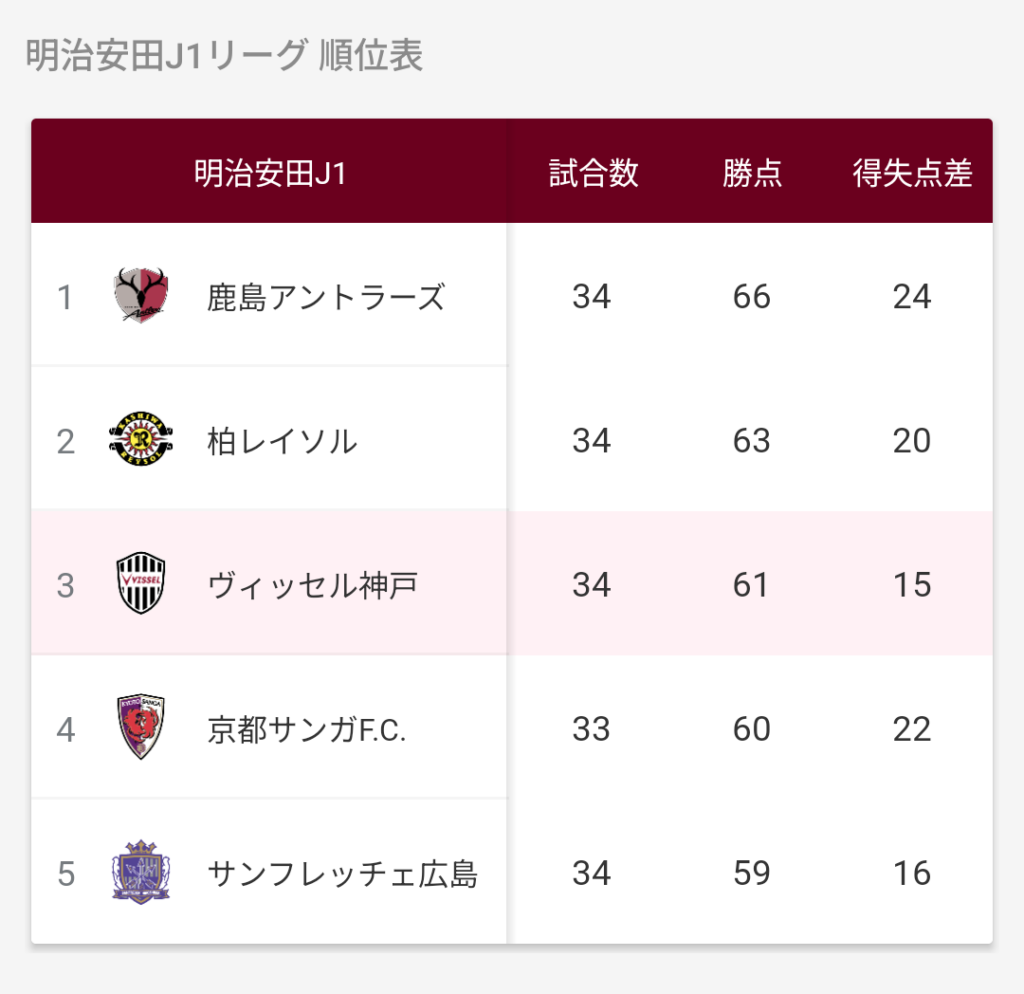
Task: Click the 明治安田J1 table header
Action: coord(270,173)
